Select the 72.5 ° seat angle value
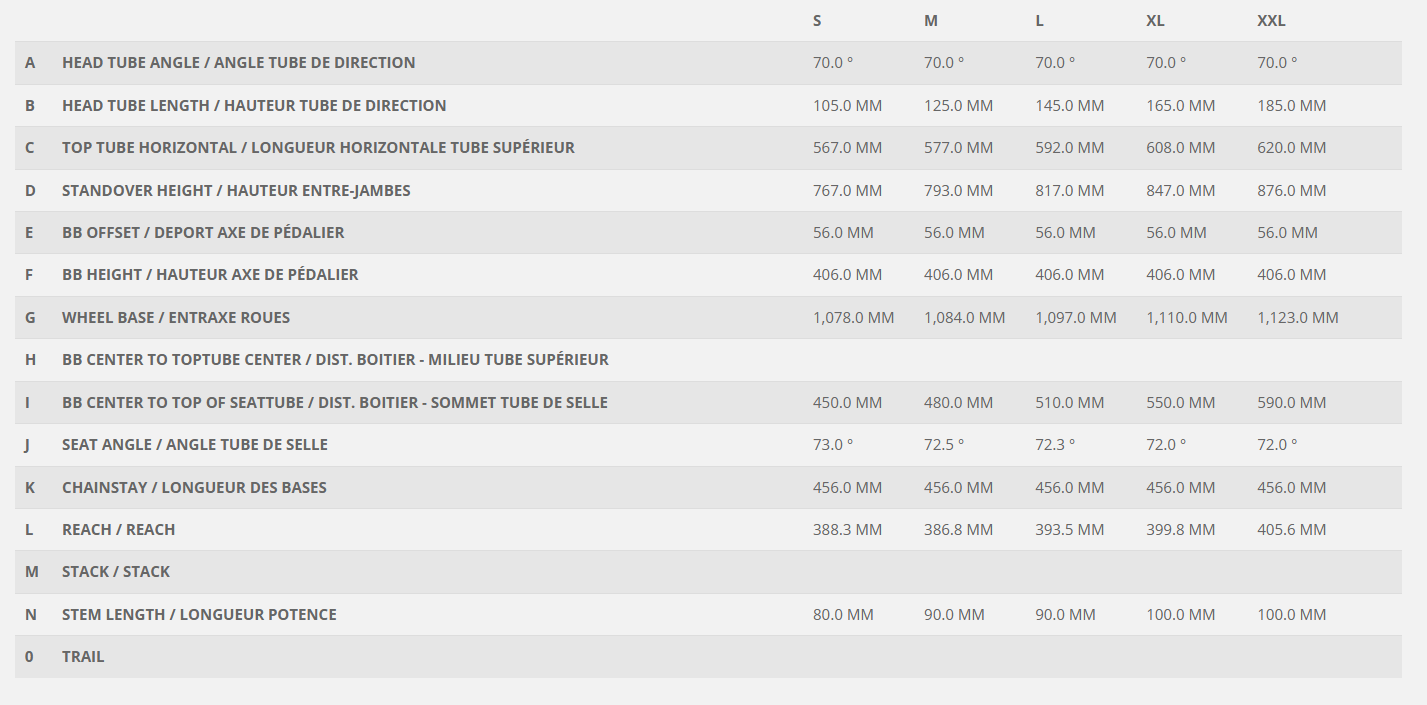The width and height of the screenshot is (1427, 705). coord(944,445)
